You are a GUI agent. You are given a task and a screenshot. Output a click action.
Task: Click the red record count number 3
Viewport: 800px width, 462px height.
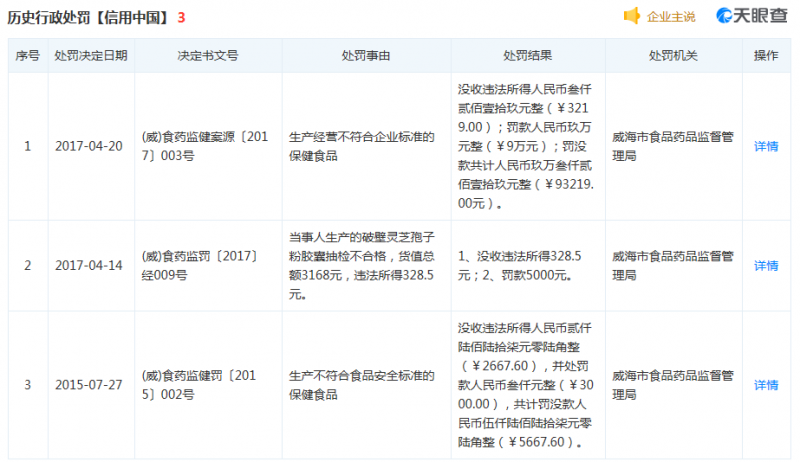coord(181,17)
